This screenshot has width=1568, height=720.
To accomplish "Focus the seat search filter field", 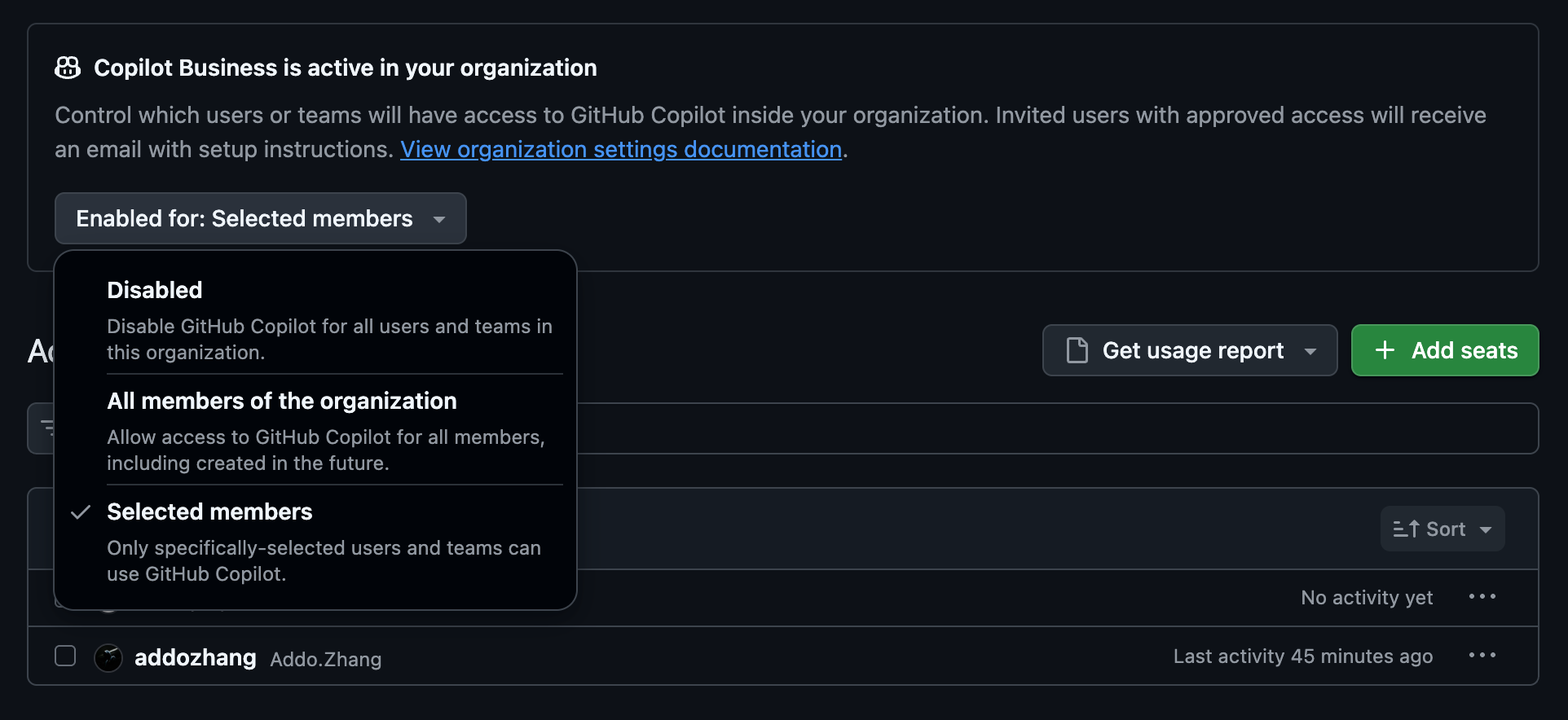I will click(x=978, y=428).
